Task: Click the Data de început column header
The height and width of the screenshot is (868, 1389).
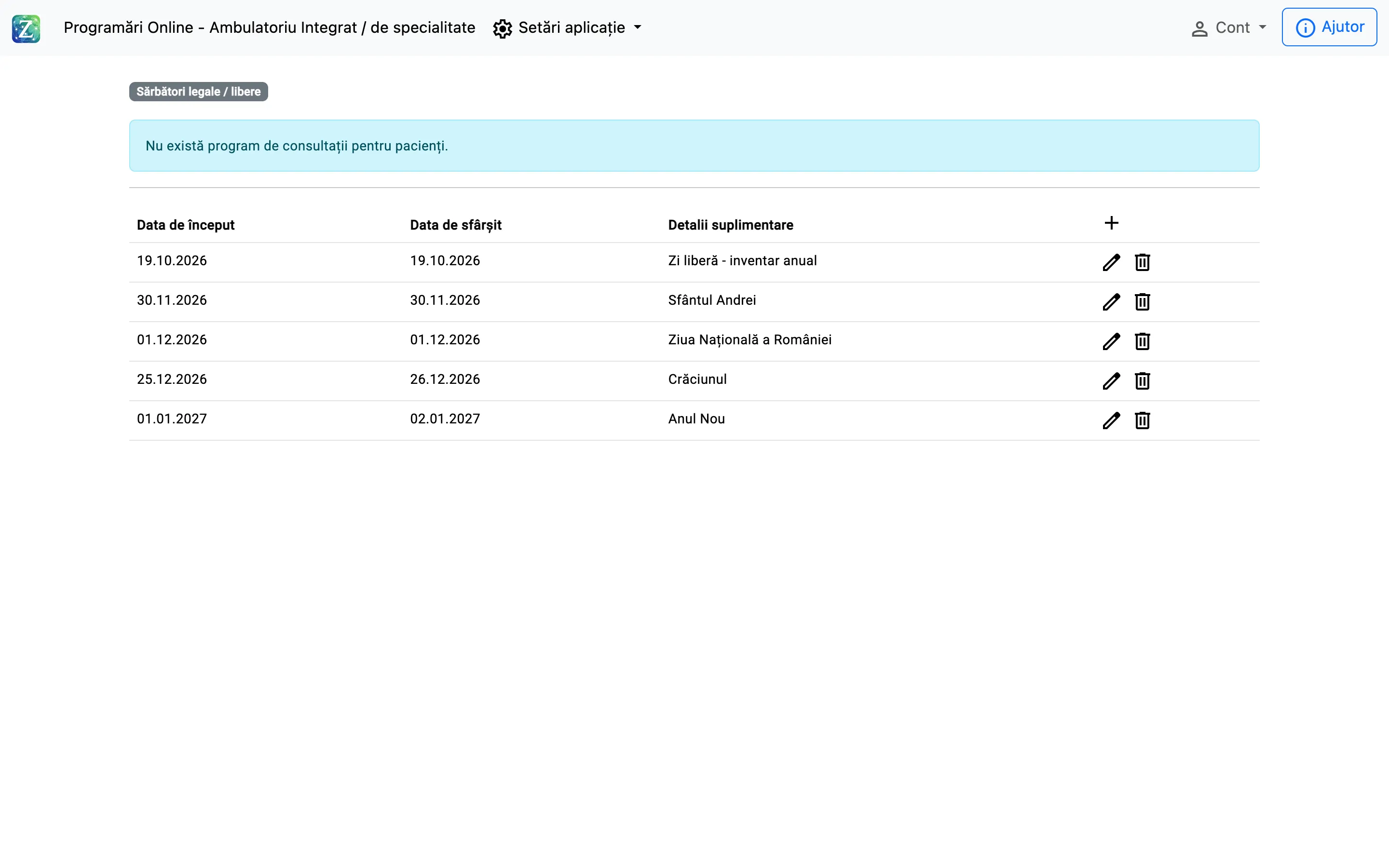Action: tap(185, 225)
